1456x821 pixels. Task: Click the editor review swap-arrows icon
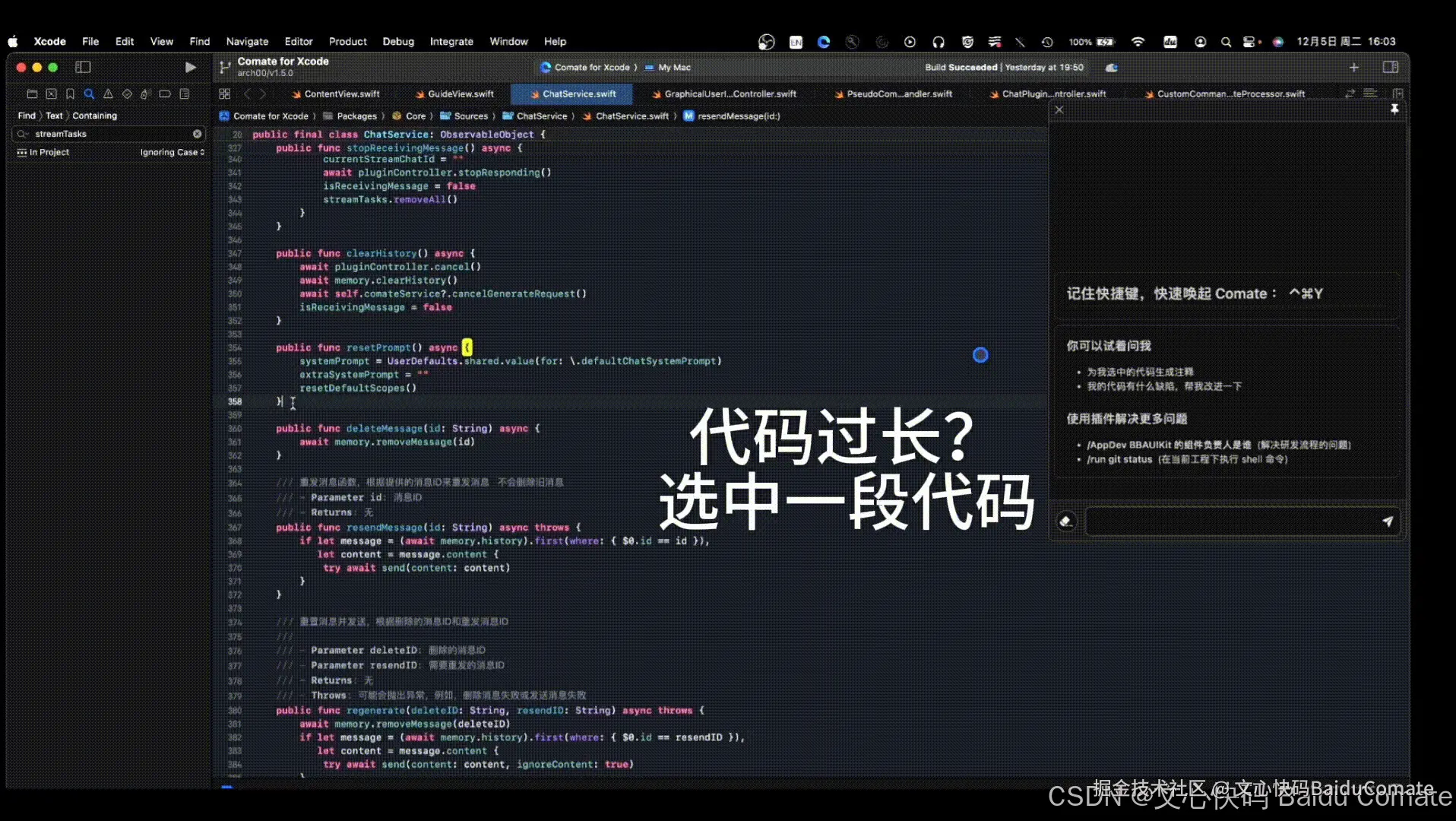tap(1350, 94)
